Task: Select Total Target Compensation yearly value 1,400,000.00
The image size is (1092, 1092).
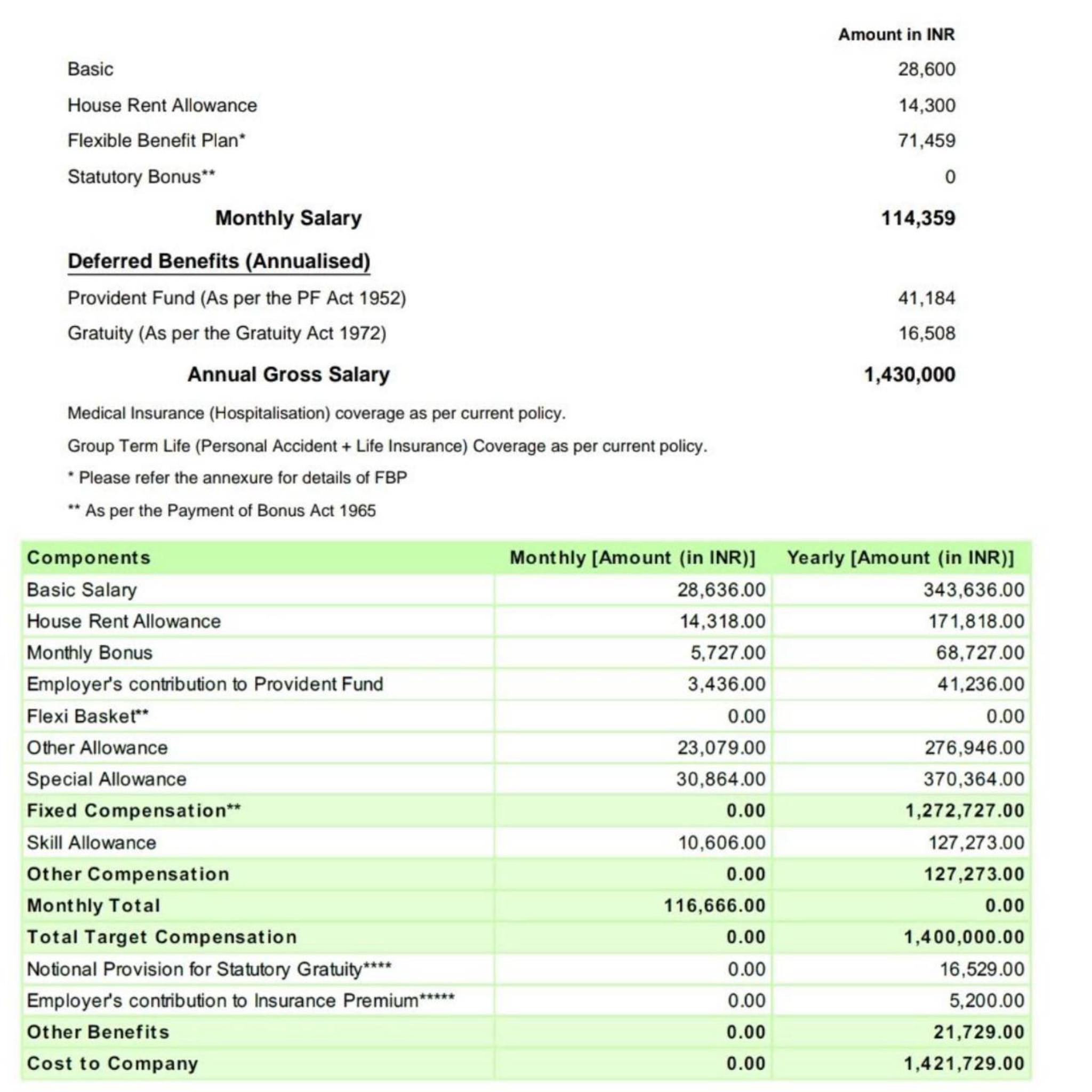Action: pos(963,937)
